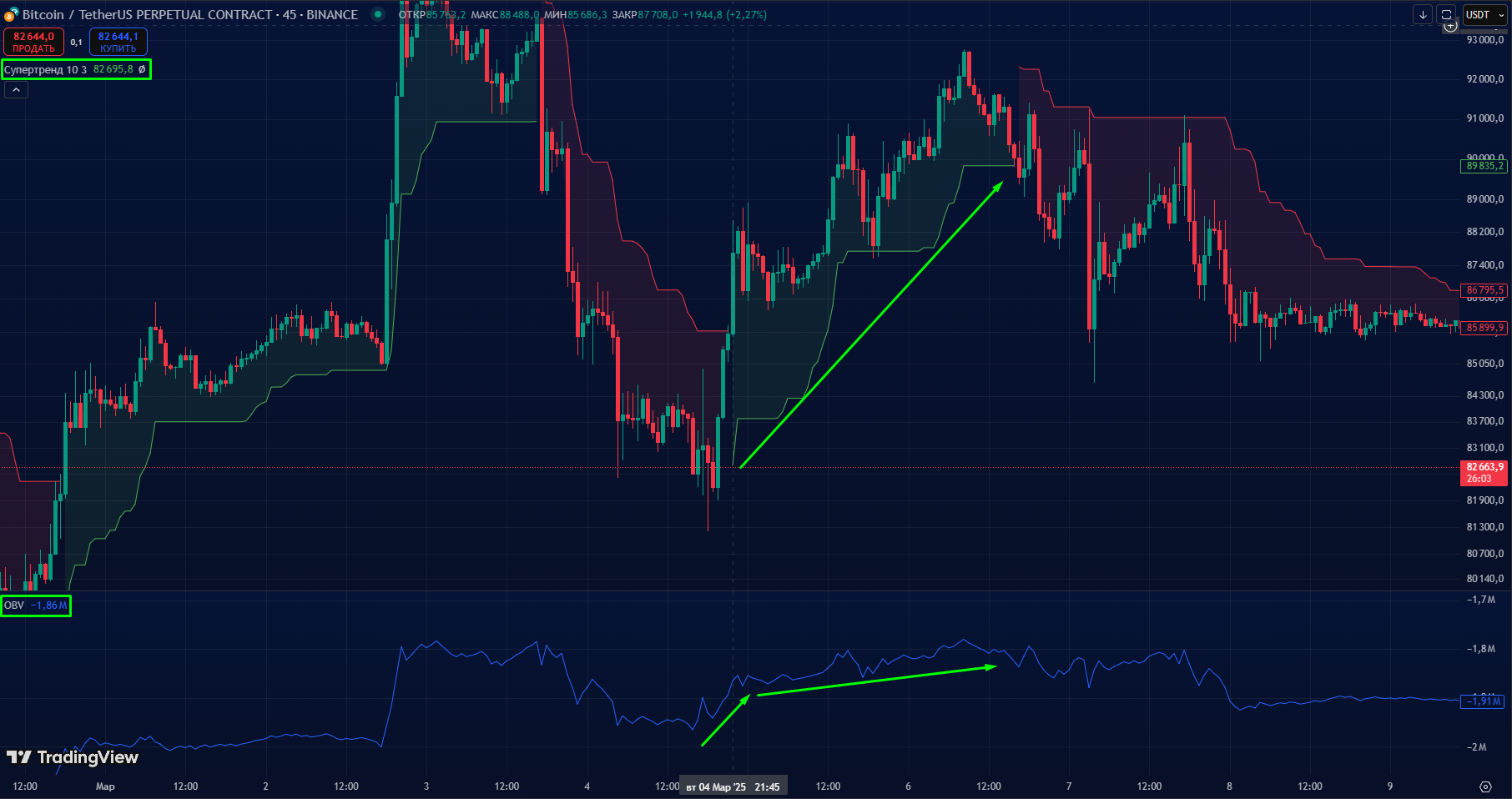This screenshot has height=799, width=1512.
Task: Click the Bitcoin symbol logo icon
Action: tap(11, 14)
